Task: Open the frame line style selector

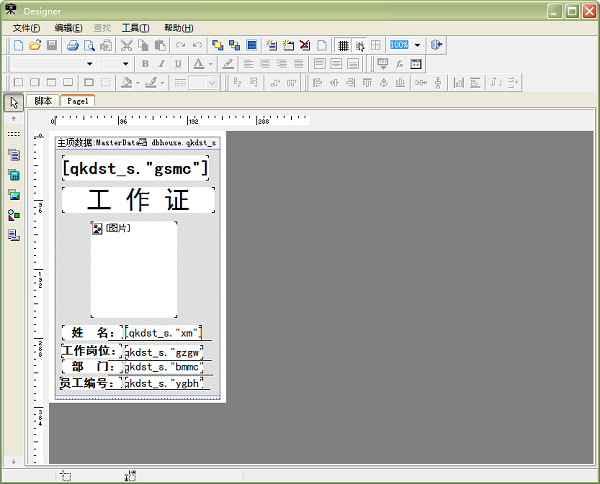Action: [x=180, y=83]
